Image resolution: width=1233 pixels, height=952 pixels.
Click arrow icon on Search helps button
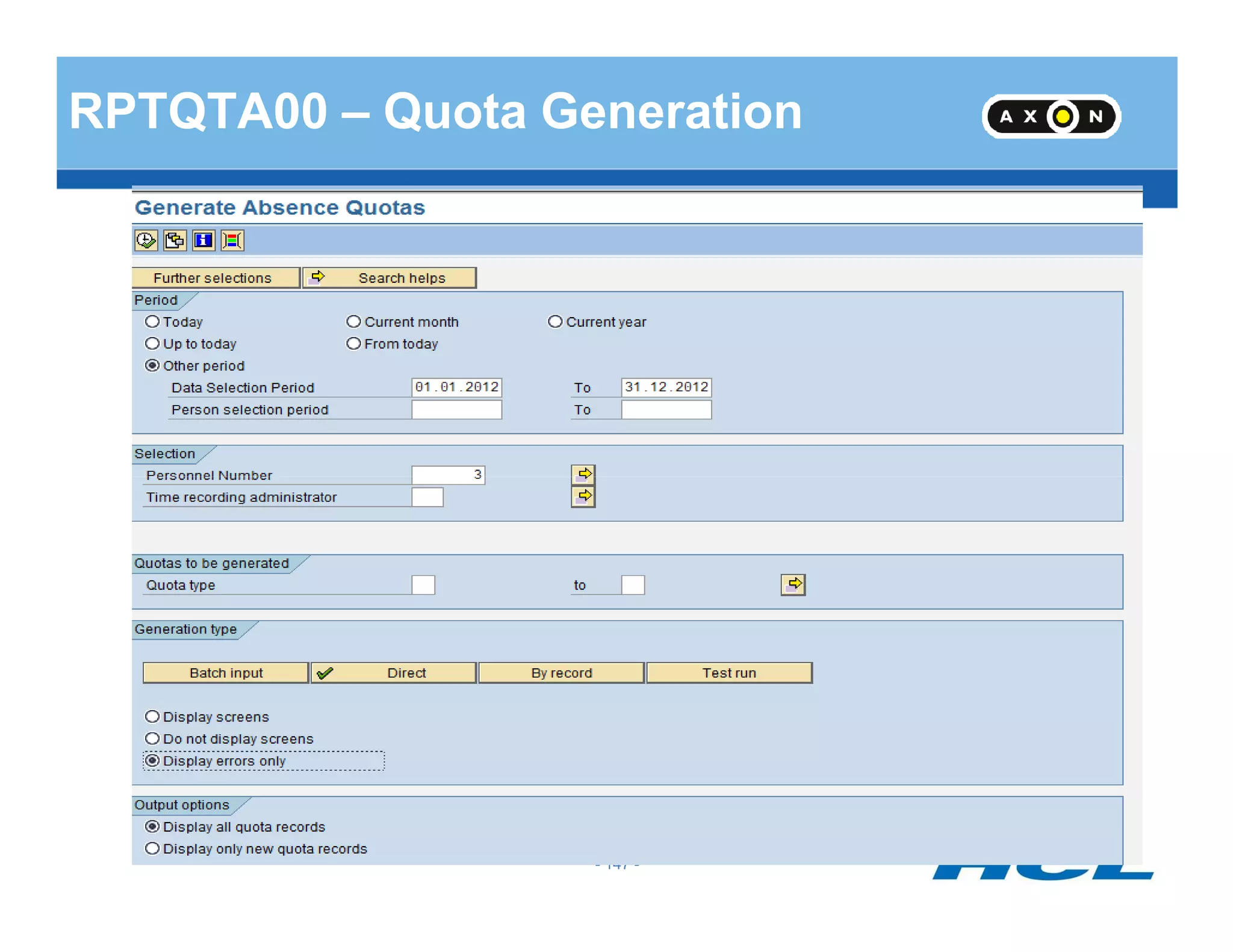point(317,277)
